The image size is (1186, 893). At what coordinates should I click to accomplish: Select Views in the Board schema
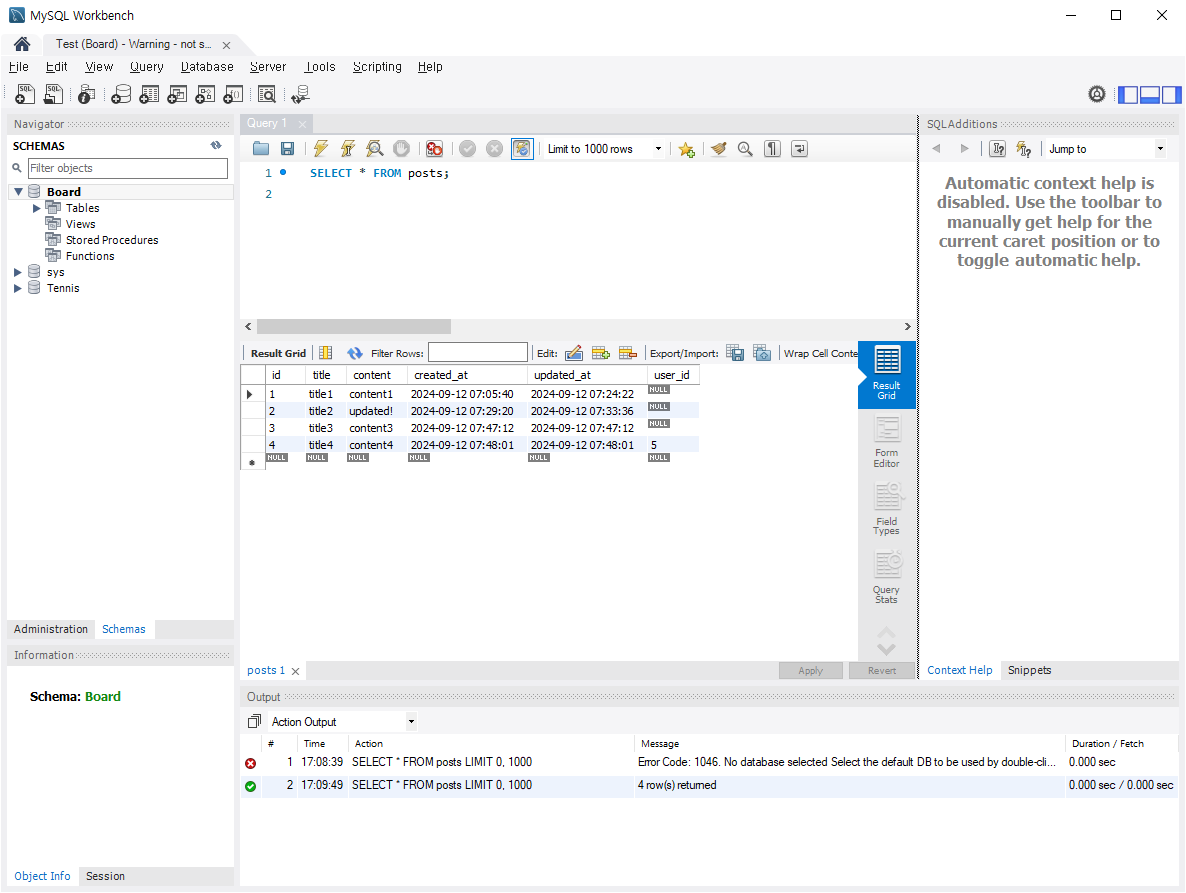(80, 224)
